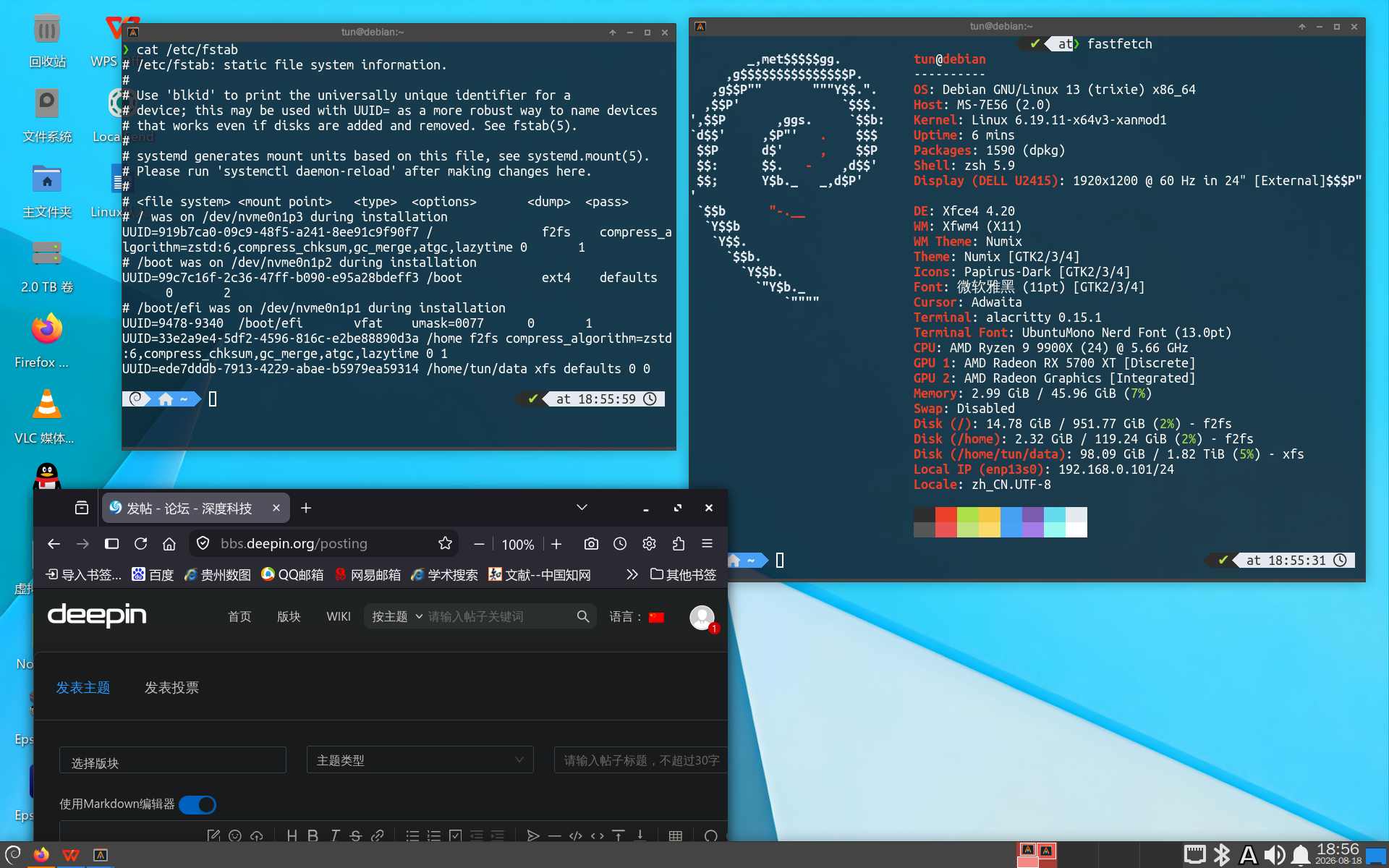The image size is (1389, 868).
Task: Zoom out with the minus button
Action: click(479, 544)
